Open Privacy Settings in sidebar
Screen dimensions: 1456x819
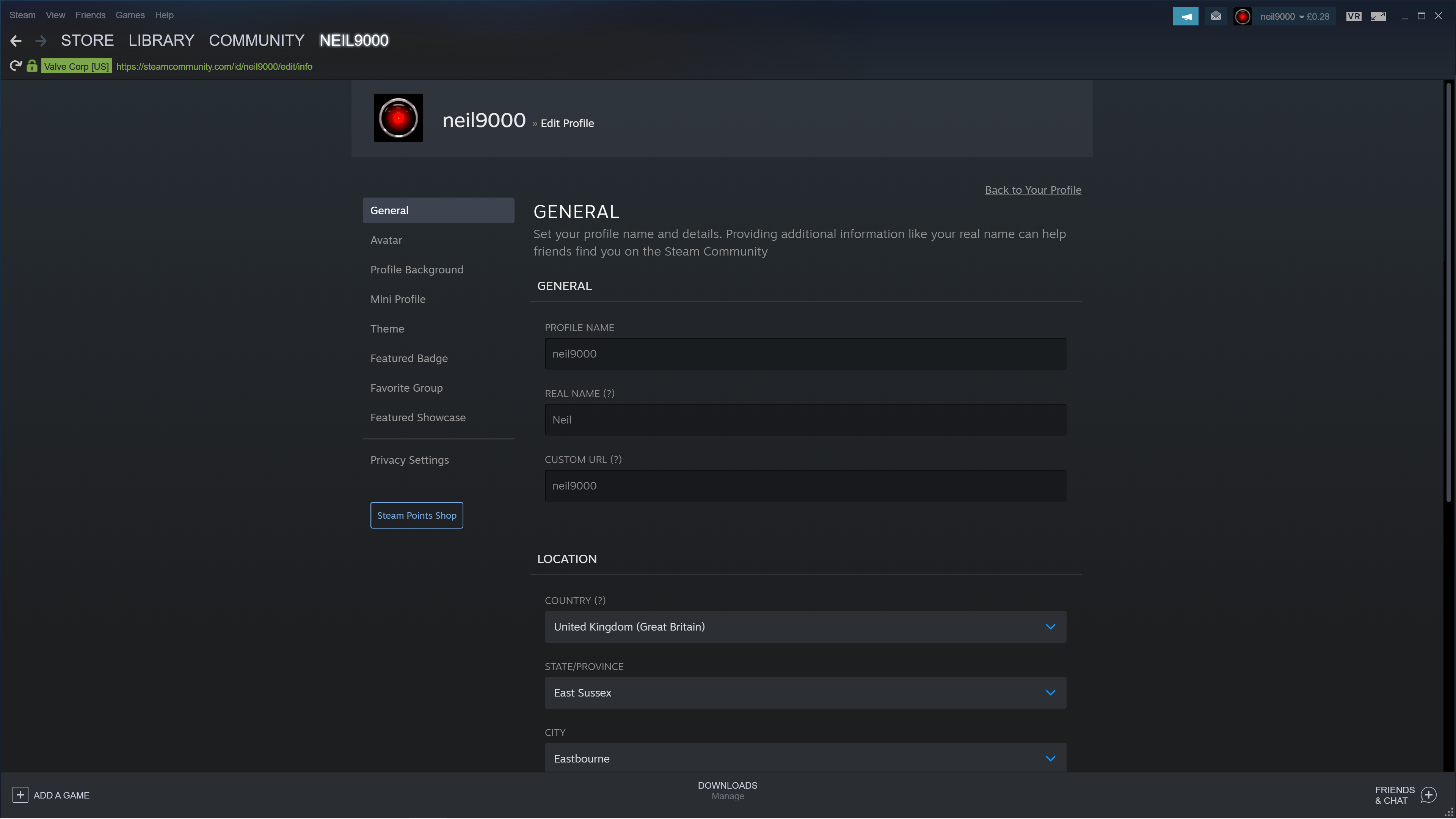pyautogui.click(x=439, y=460)
